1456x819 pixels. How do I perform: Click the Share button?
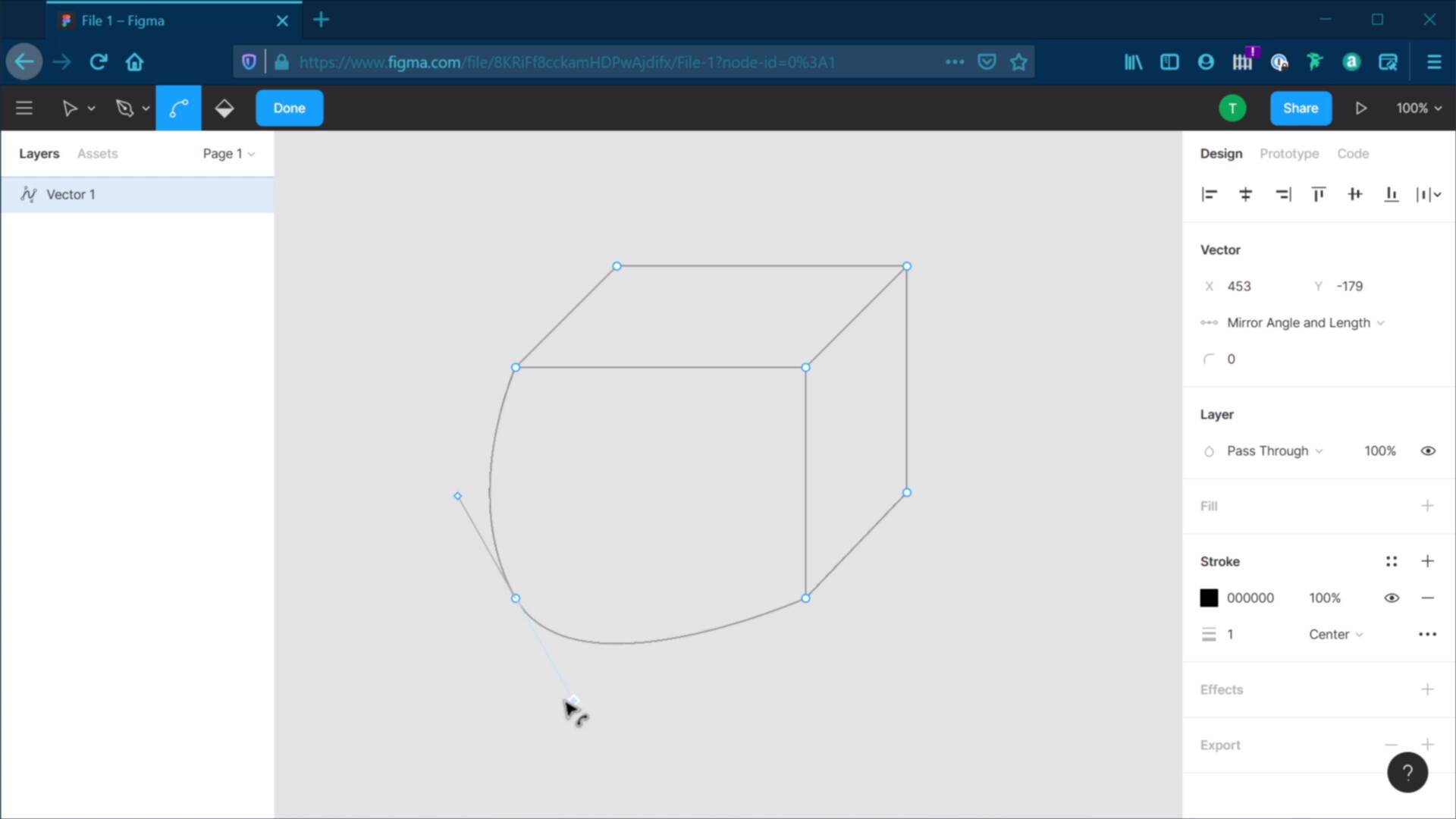pos(1301,108)
